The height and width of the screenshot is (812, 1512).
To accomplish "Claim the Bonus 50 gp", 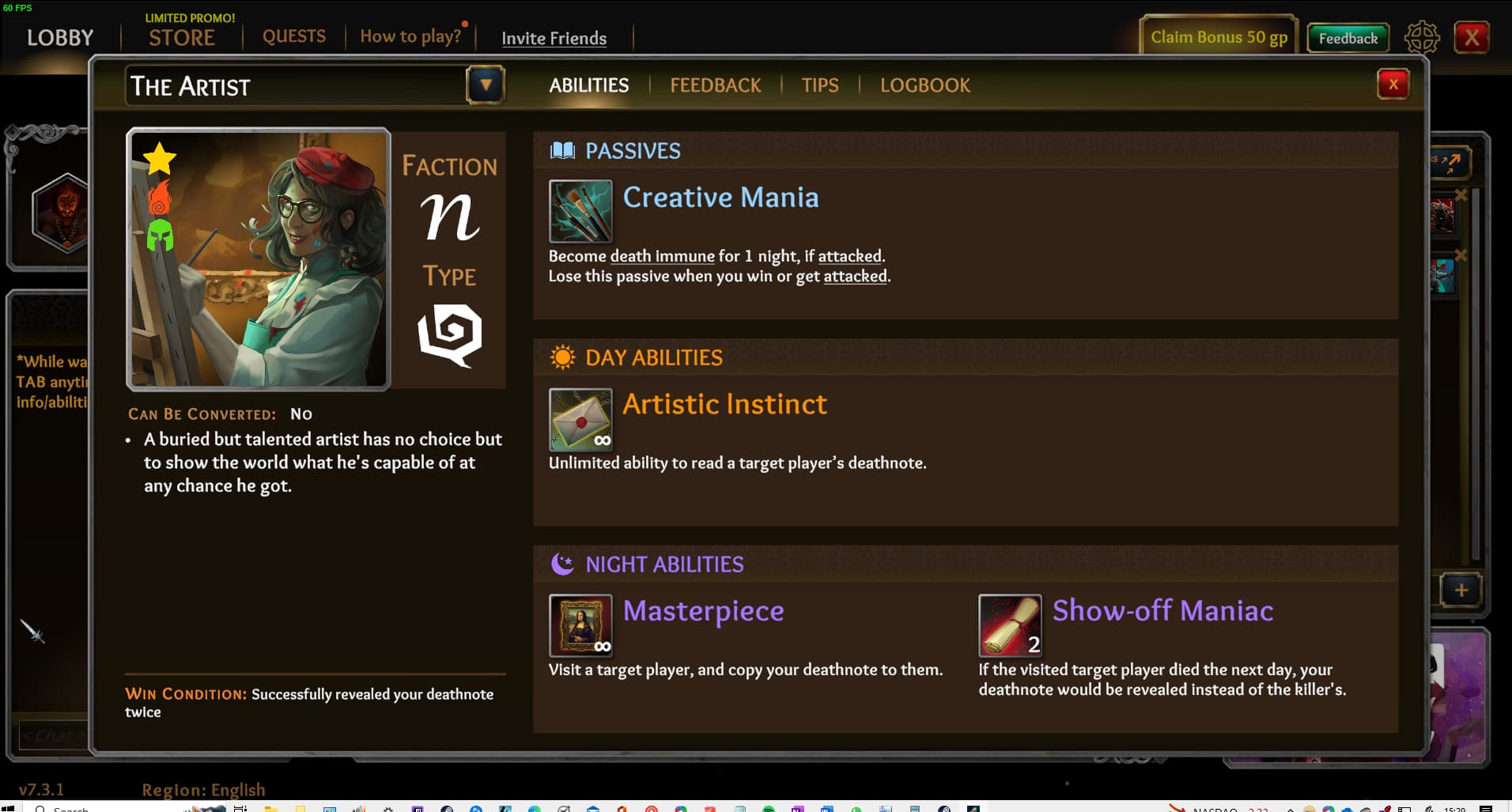I will [x=1219, y=37].
